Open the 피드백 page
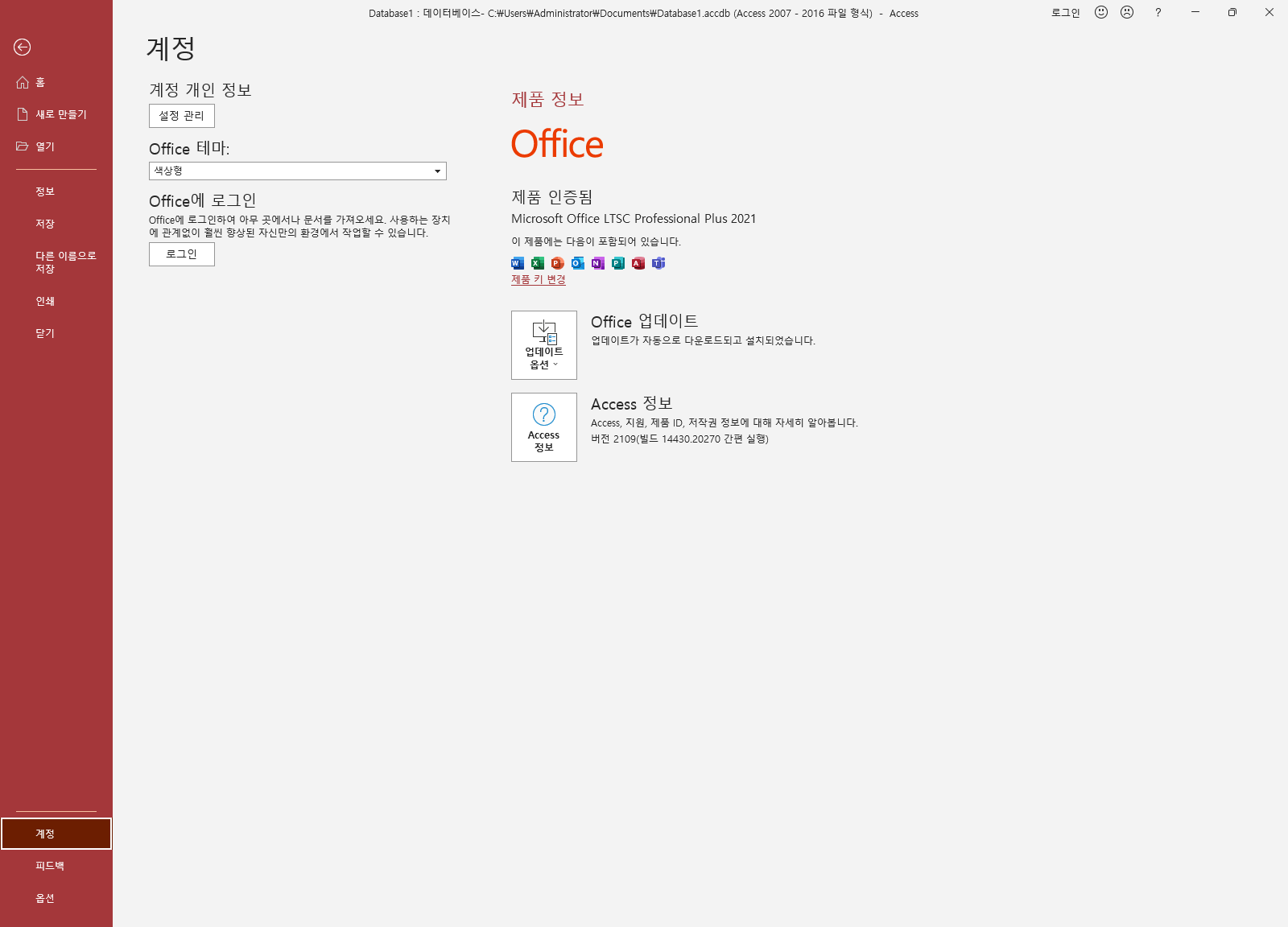Viewport: 1288px width, 927px height. tap(56, 866)
